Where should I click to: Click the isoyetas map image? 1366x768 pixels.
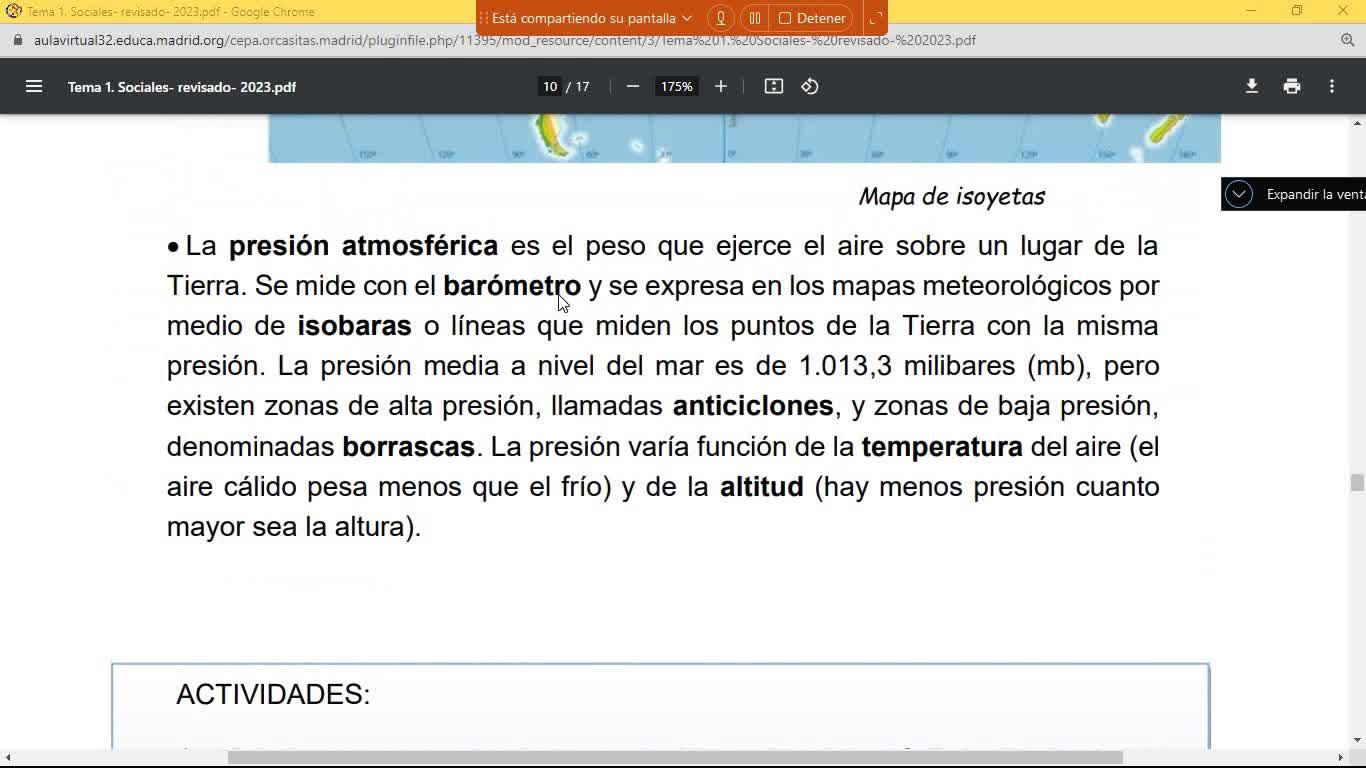click(744, 138)
